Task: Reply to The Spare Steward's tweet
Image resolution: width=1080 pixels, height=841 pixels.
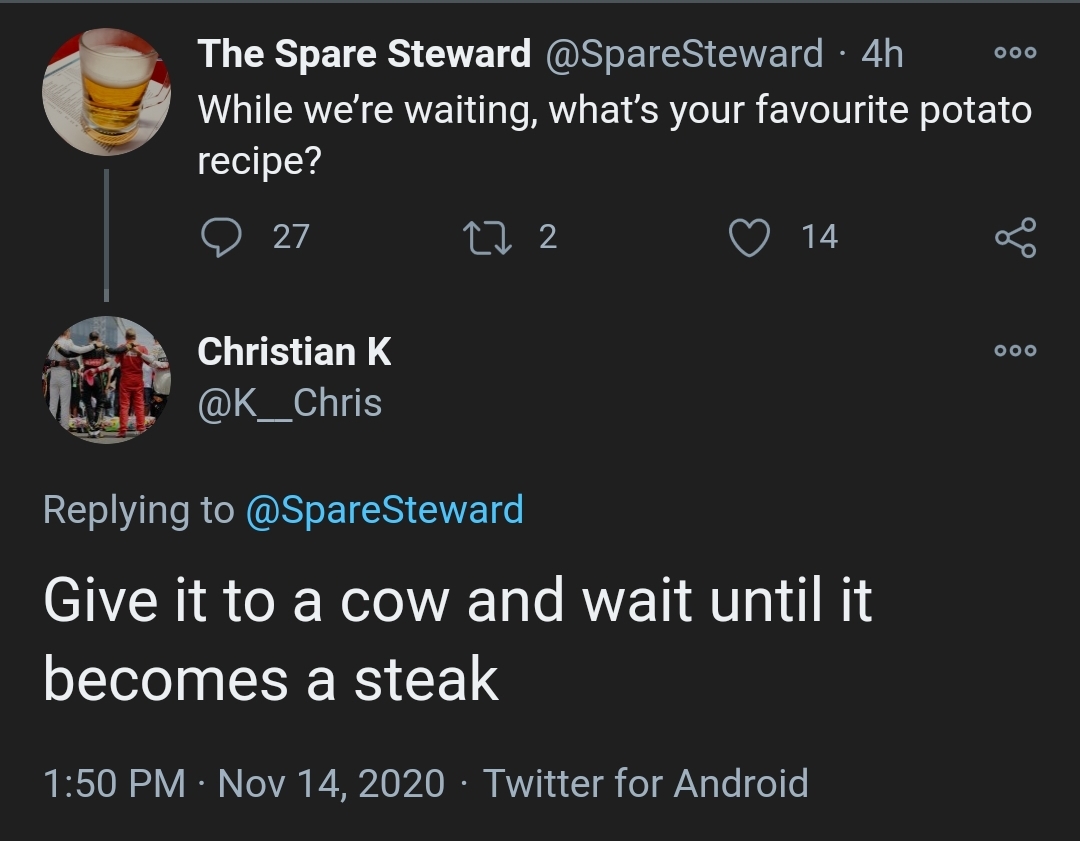Action: tap(218, 237)
